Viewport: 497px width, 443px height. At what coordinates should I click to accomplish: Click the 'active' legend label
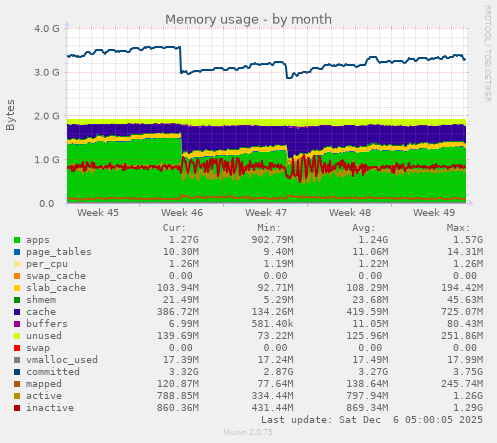44,396
